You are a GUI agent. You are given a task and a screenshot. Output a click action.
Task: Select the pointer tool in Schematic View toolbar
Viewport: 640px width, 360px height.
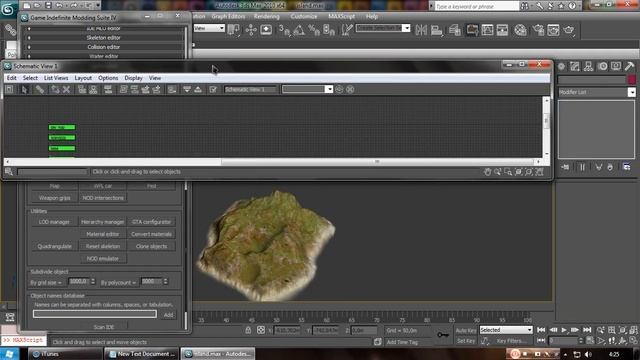(24, 89)
